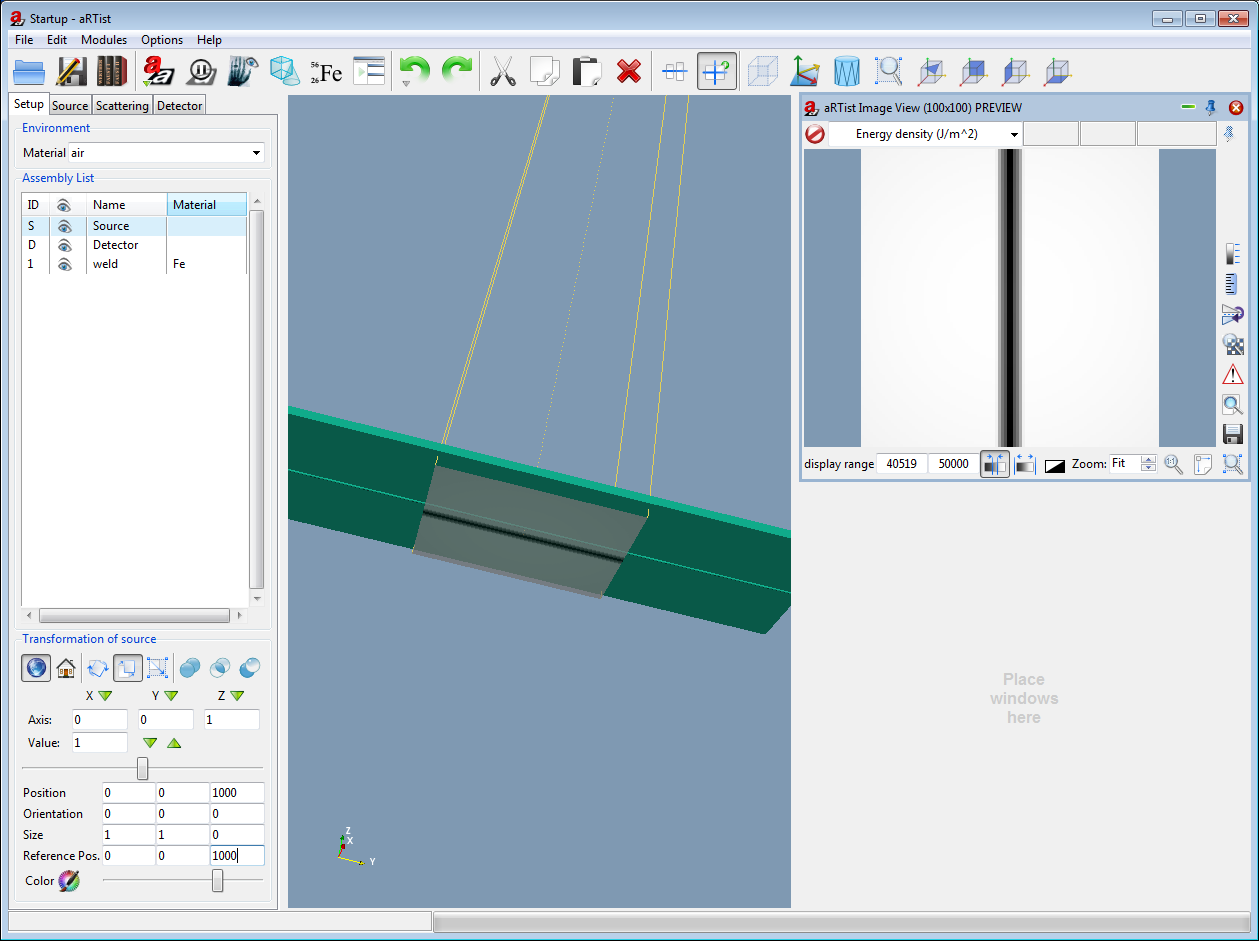Select the cube view with back face shaded

(x=973, y=71)
